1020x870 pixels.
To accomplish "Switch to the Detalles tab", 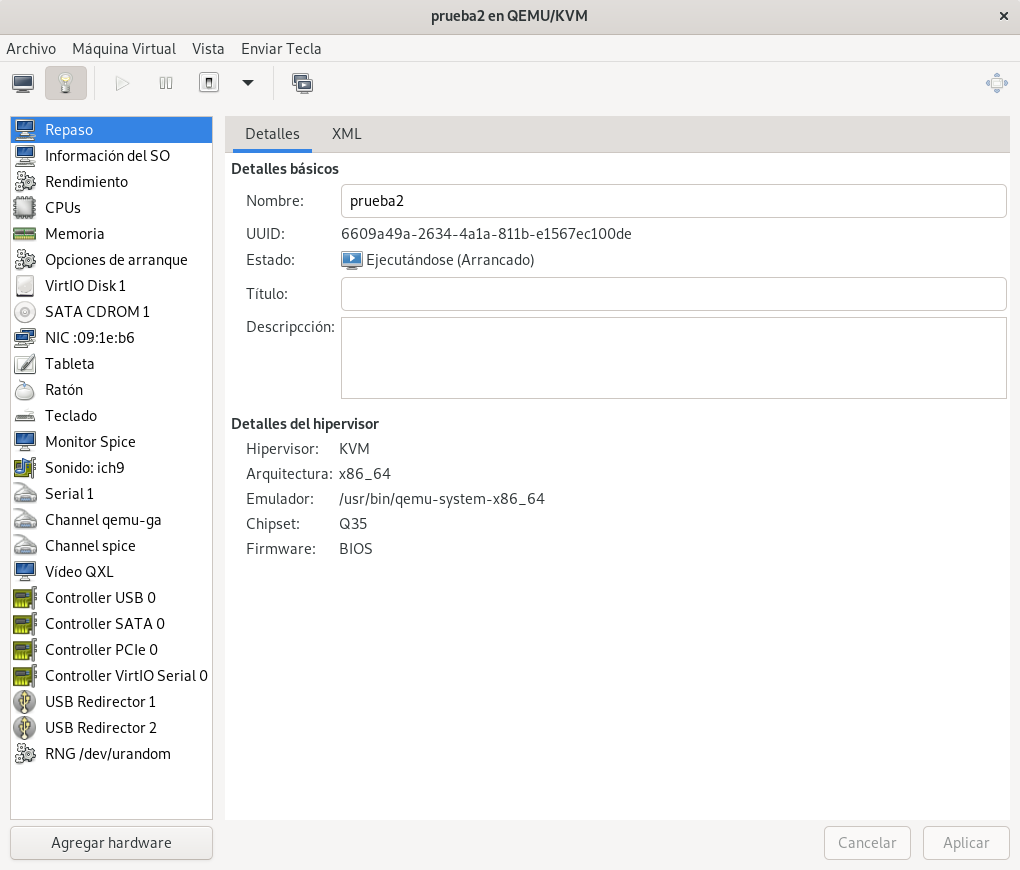I will [272, 134].
